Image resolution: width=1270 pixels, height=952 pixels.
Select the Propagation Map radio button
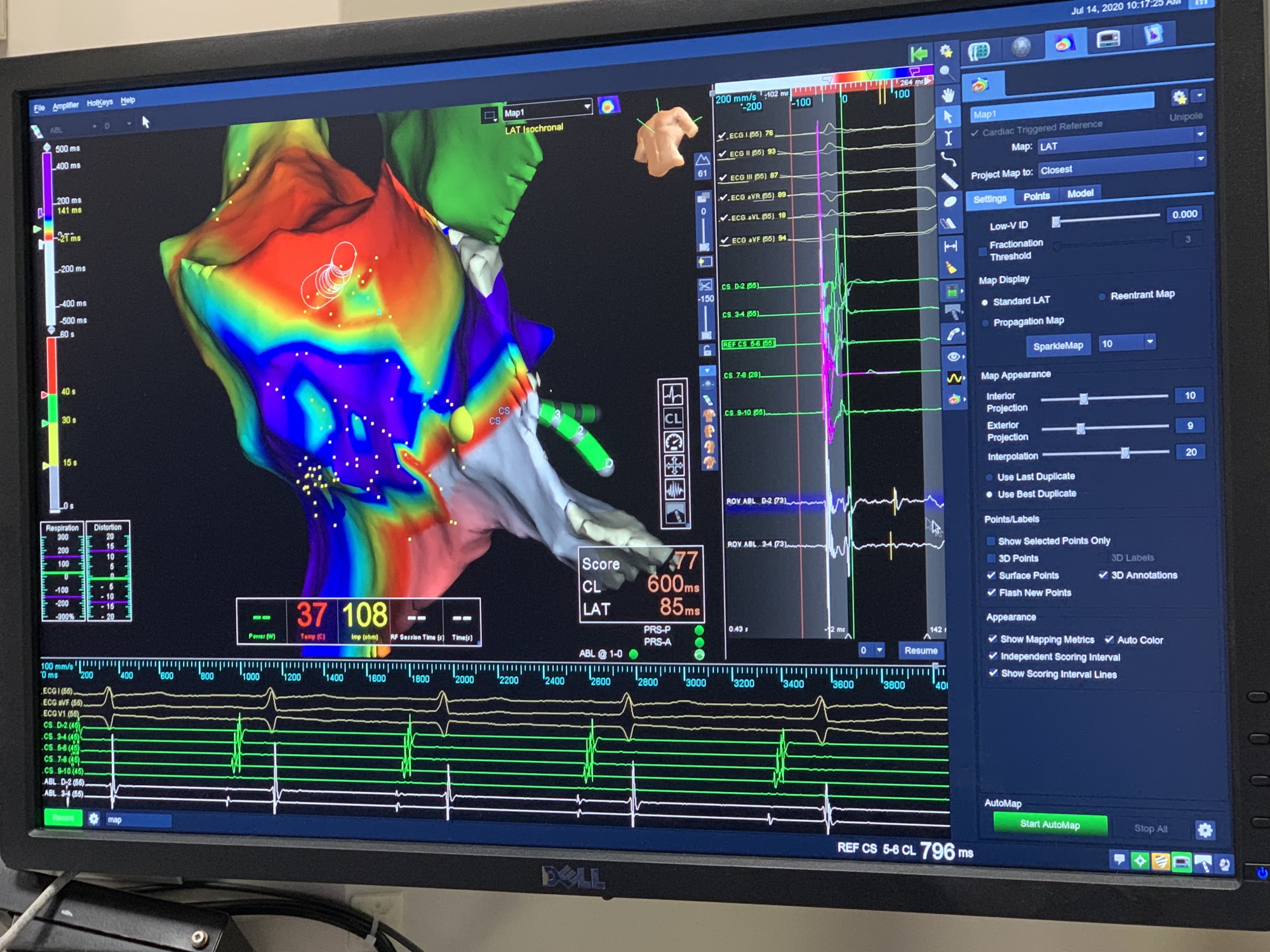(x=986, y=323)
